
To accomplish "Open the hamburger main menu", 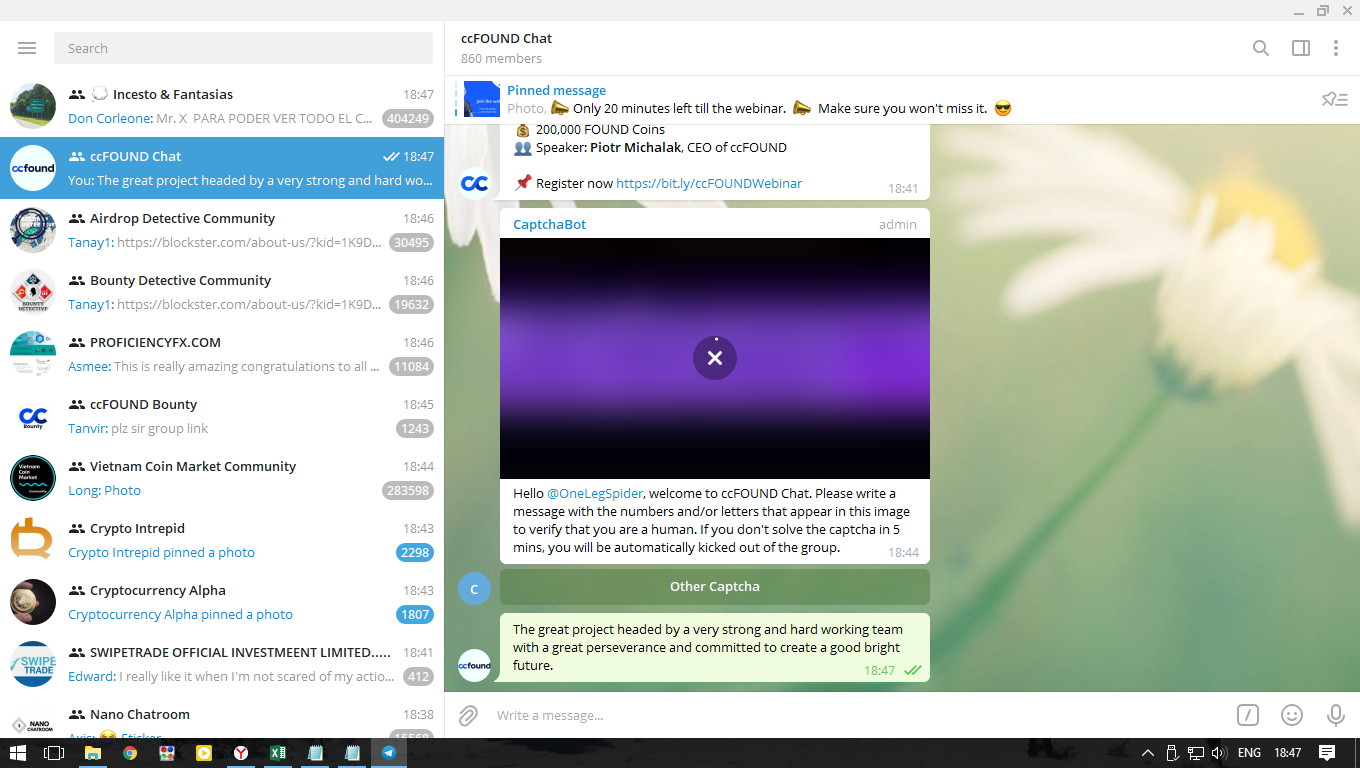I will (x=27, y=48).
